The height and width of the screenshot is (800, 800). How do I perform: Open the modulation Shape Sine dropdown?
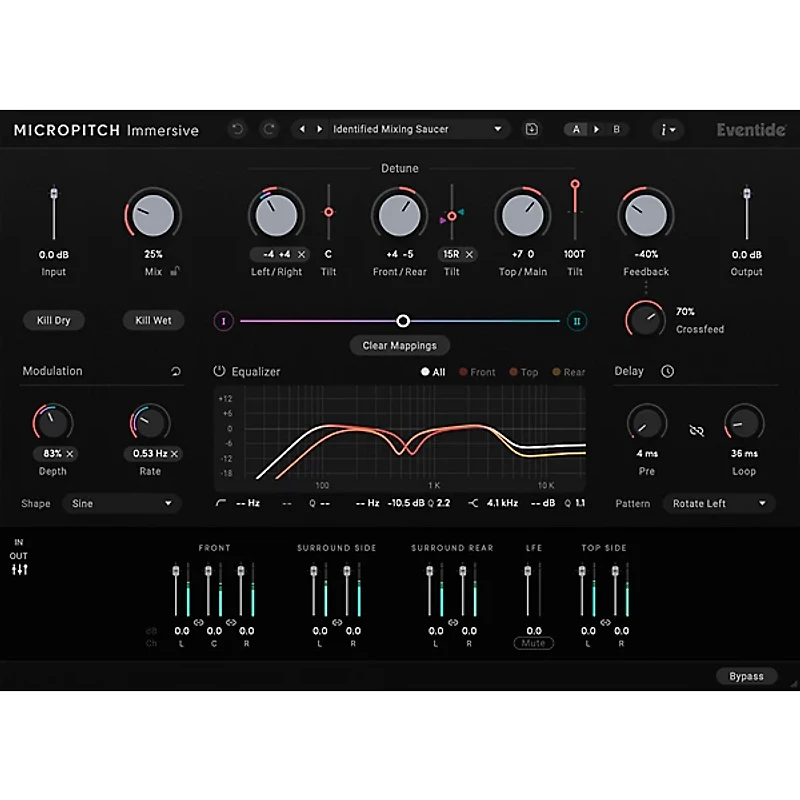coord(121,503)
